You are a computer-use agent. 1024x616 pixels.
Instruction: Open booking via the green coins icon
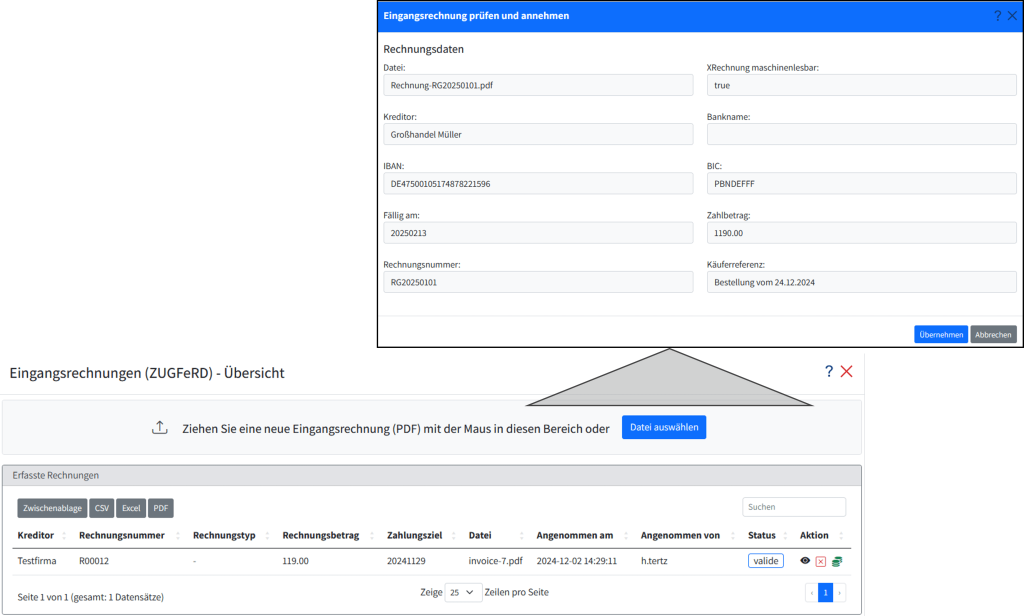click(837, 561)
